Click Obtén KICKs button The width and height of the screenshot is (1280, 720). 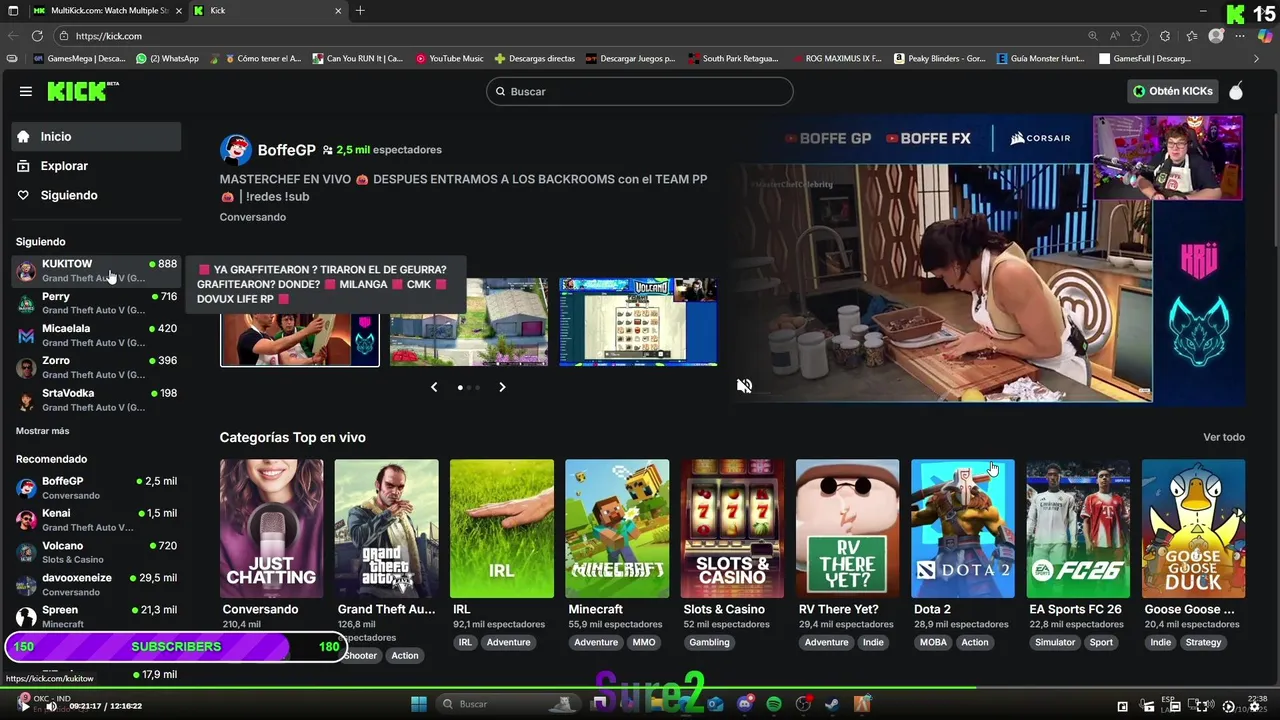click(x=1172, y=91)
